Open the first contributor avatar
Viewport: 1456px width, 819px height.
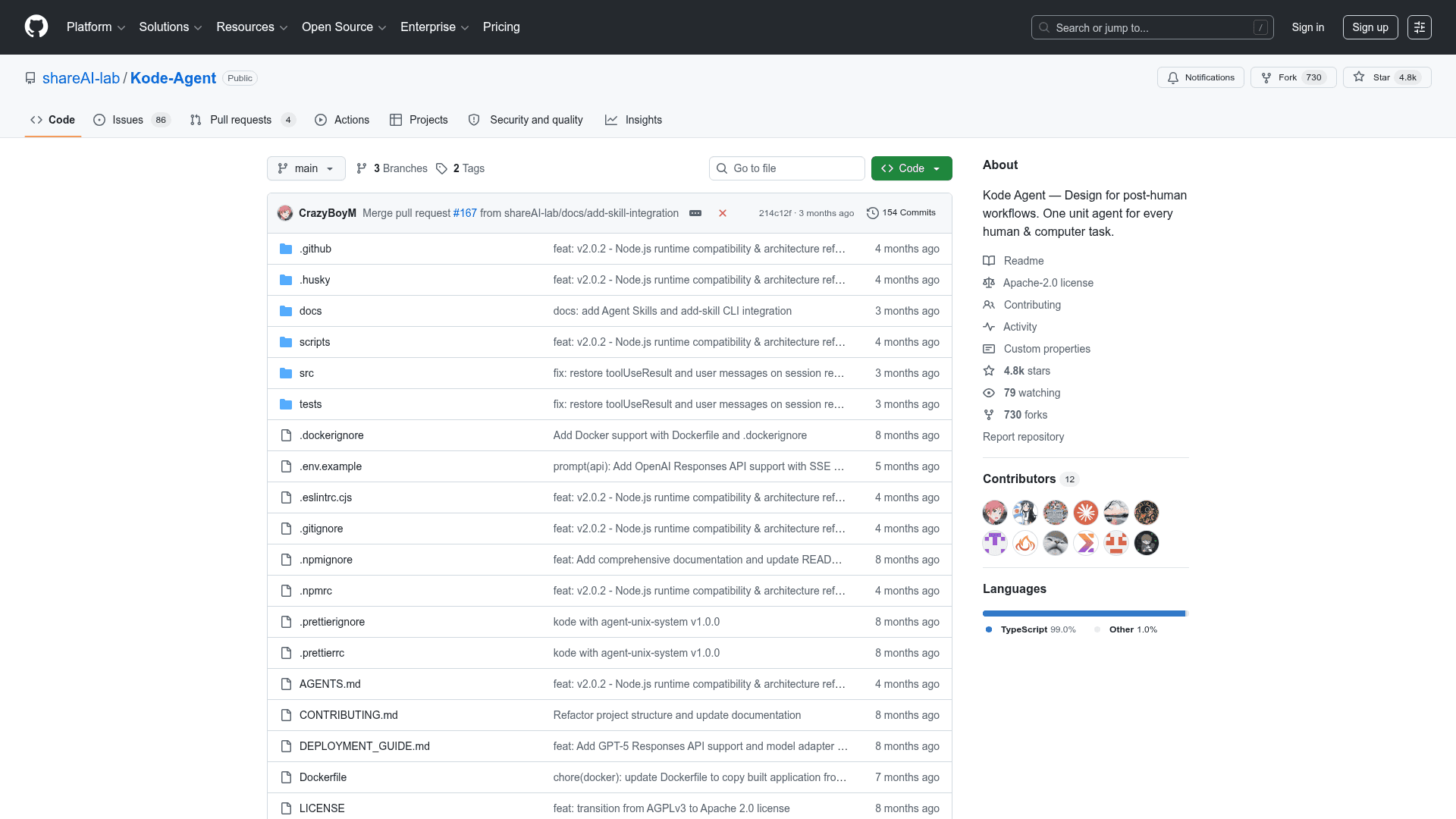(994, 513)
